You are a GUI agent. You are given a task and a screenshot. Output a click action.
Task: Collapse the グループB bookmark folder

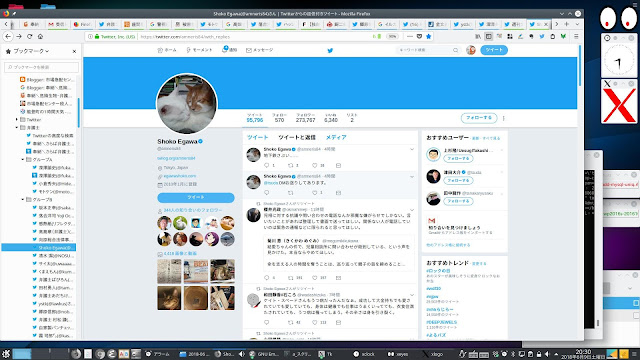tap(22, 200)
